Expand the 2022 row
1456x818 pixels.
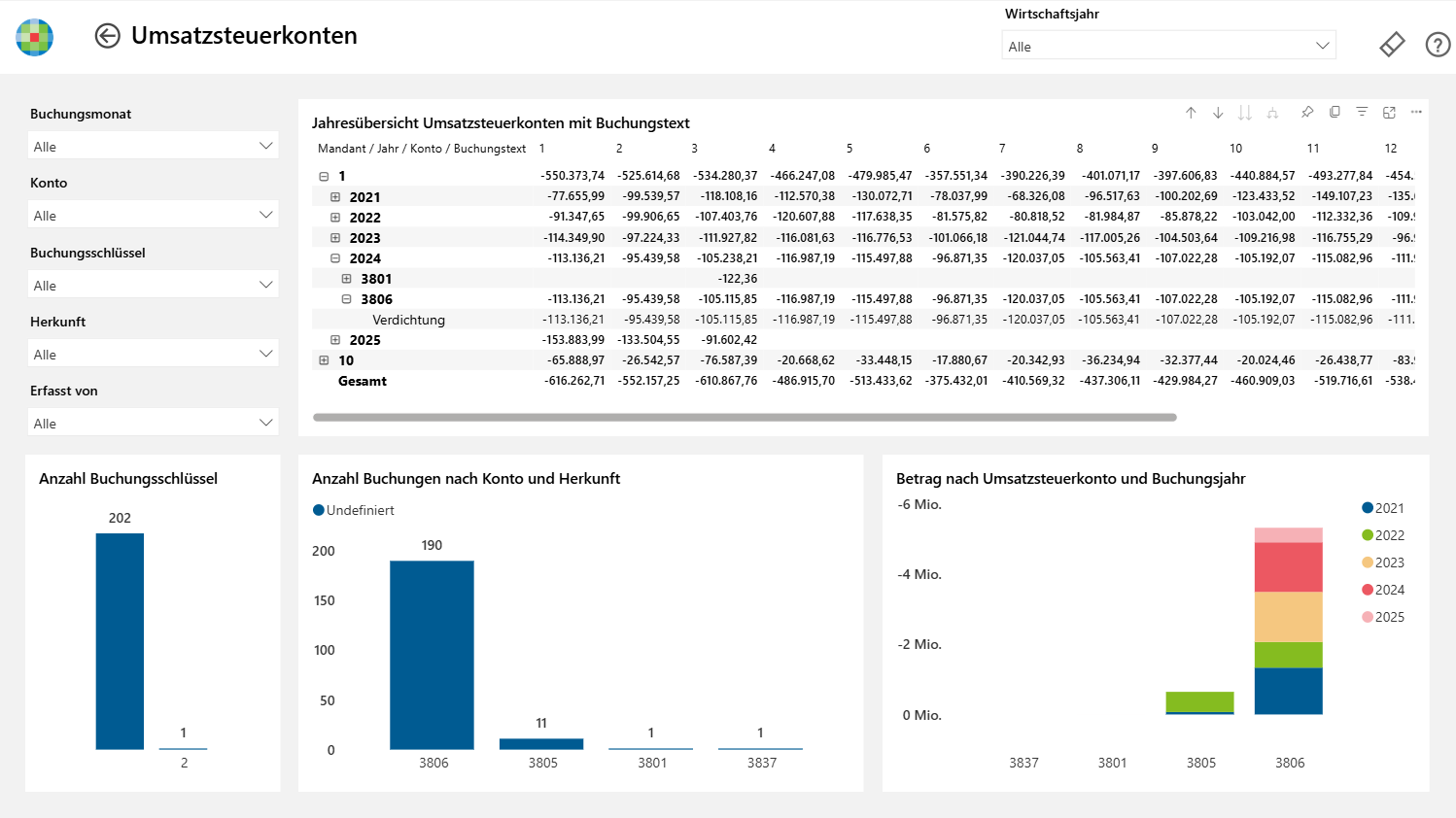click(x=335, y=218)
